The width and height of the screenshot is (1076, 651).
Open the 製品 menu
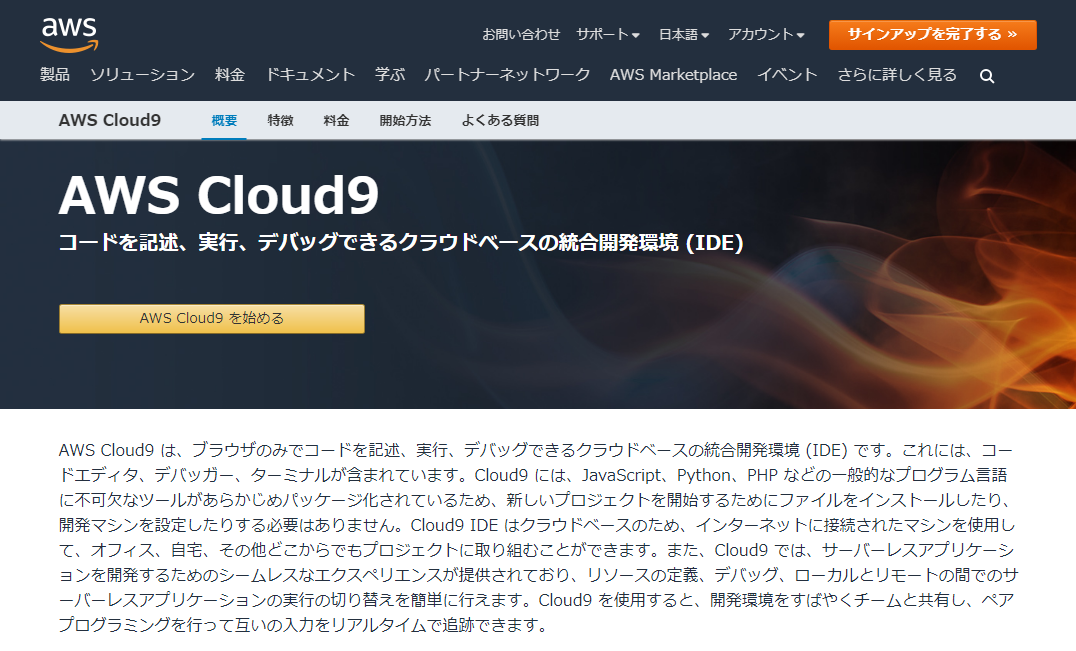pyautogui.click(x=55, y=75)
